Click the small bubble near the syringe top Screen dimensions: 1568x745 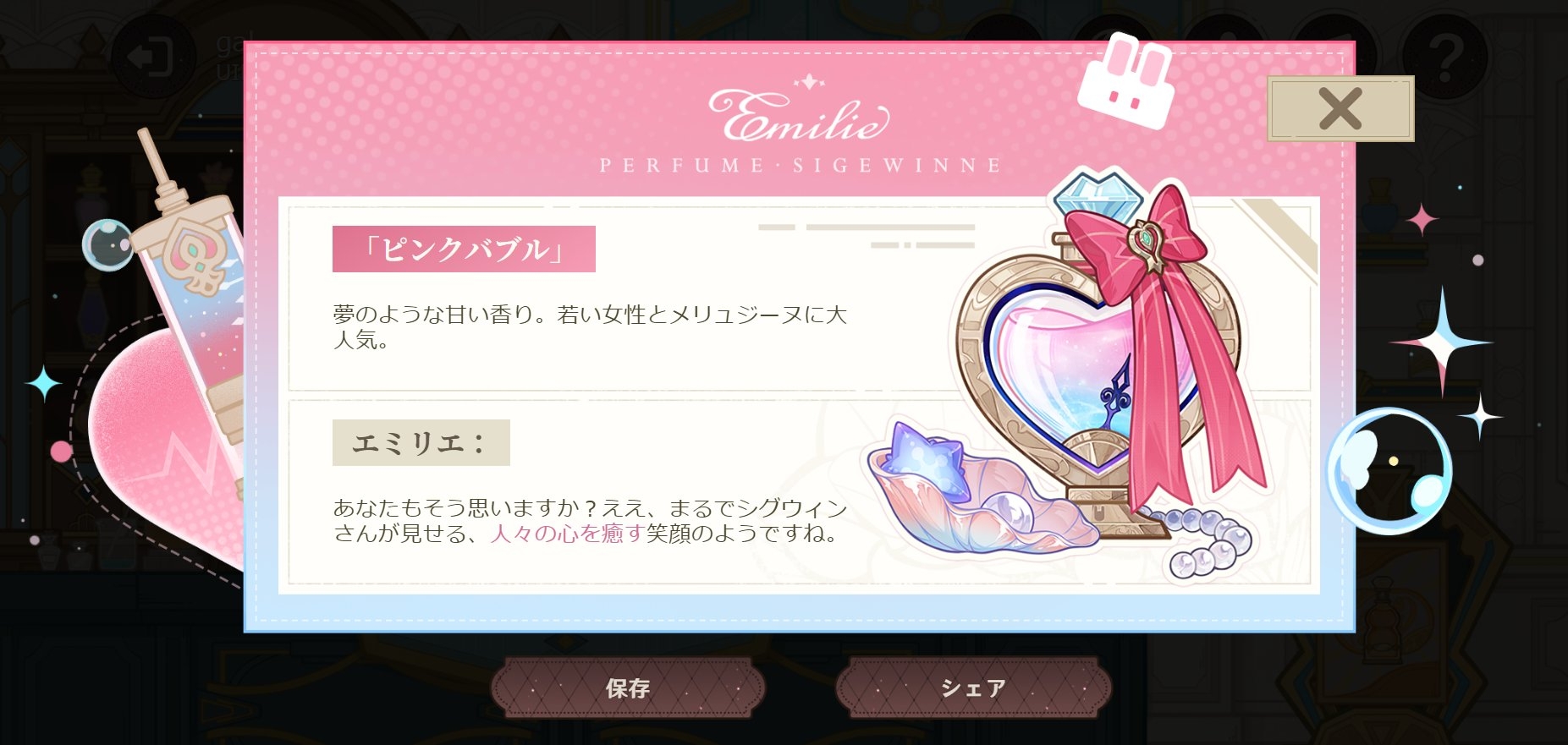pos(108,244)
